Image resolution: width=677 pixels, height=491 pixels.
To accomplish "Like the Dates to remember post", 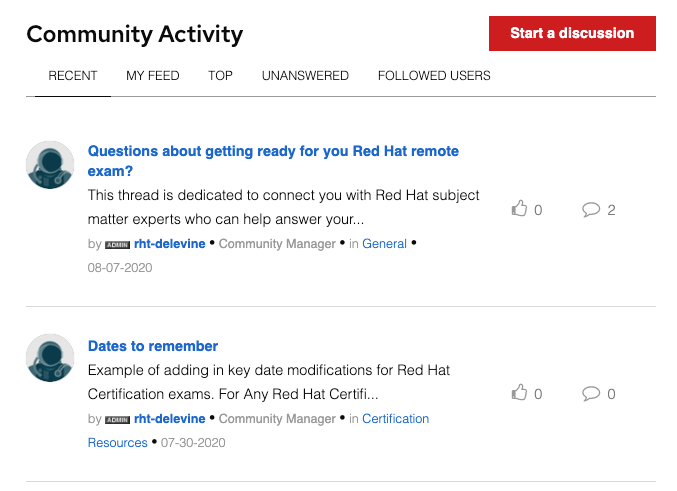I will [519, 393].
